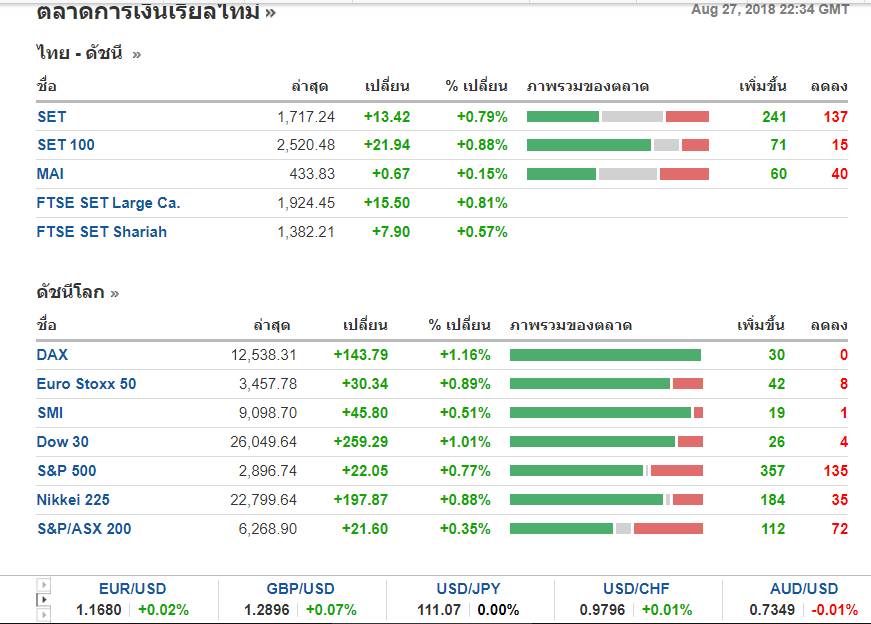Open the ตลาดการเงินเรียลไทม์ » heading link

point(156,11)
